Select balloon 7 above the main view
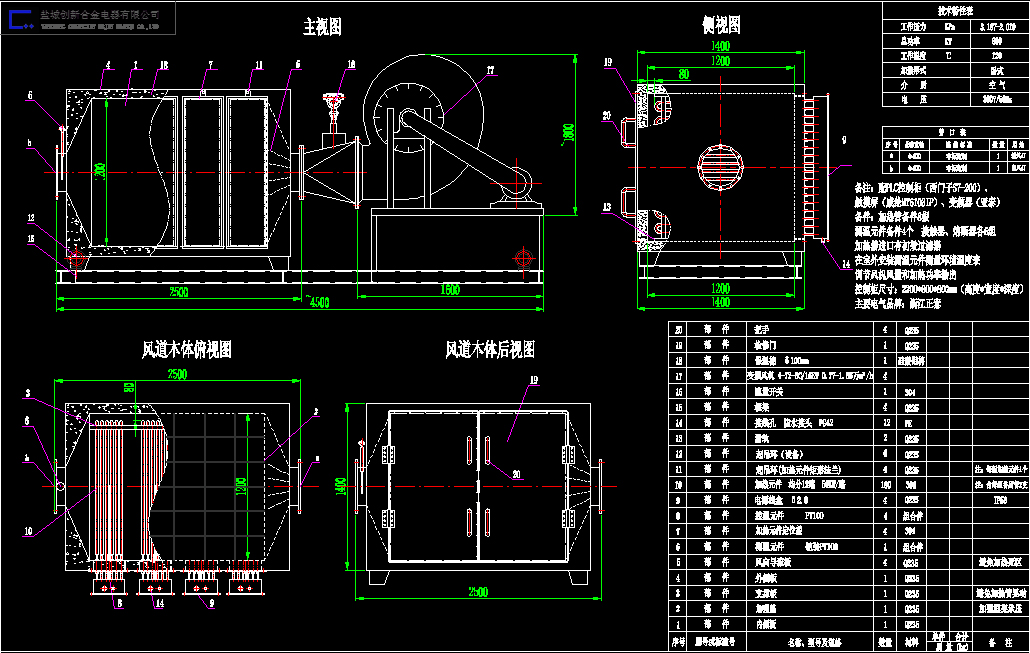Screen dimensions: 1030x653 point(211,65)
